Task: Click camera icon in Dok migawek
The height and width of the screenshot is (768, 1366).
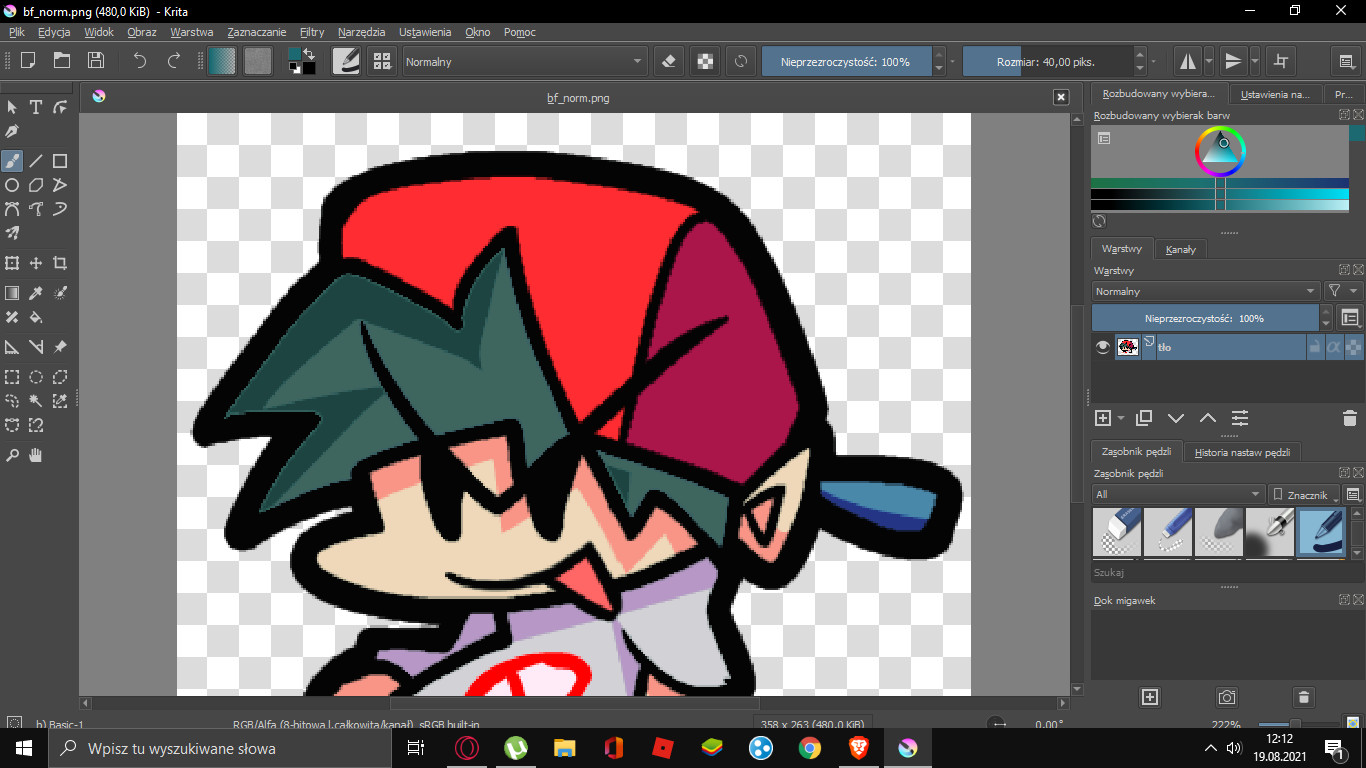Action: [1227, 697]
